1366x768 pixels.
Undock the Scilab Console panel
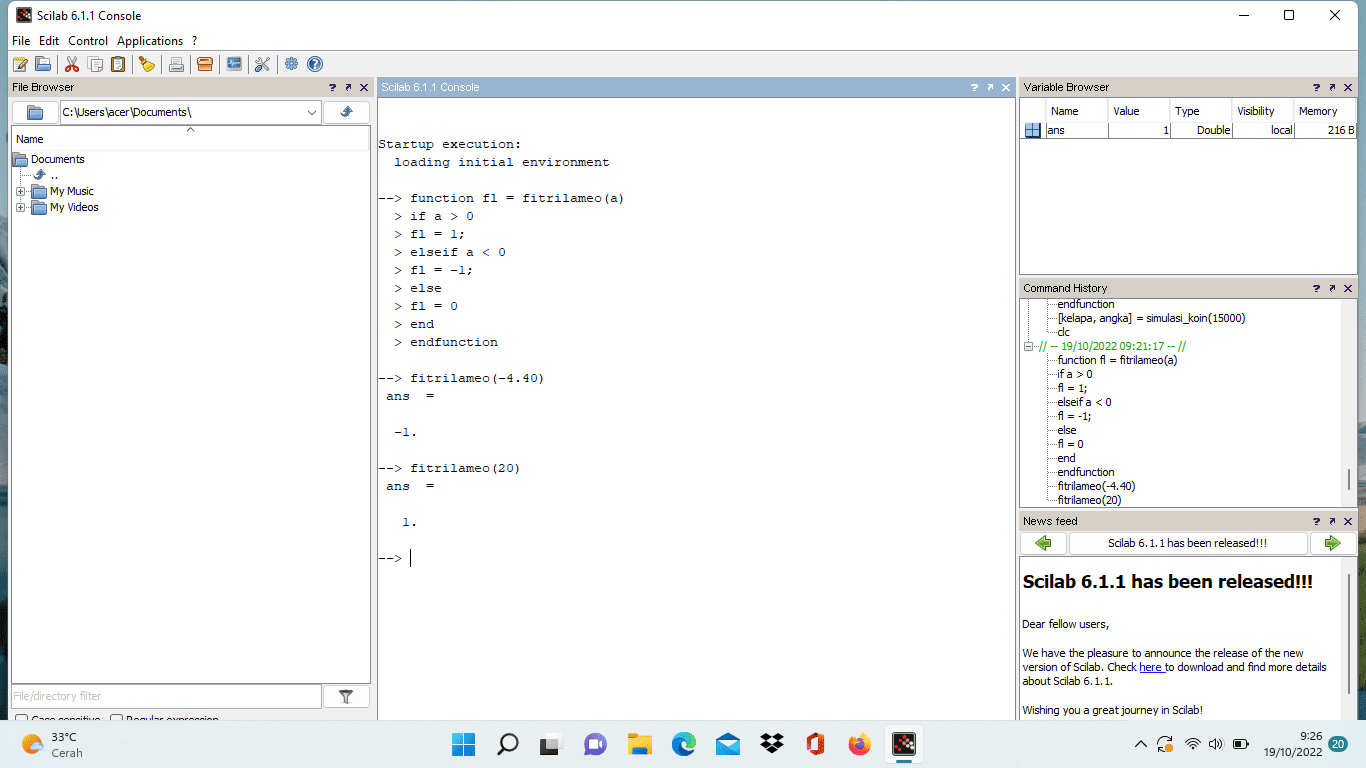tap(990, 88)
